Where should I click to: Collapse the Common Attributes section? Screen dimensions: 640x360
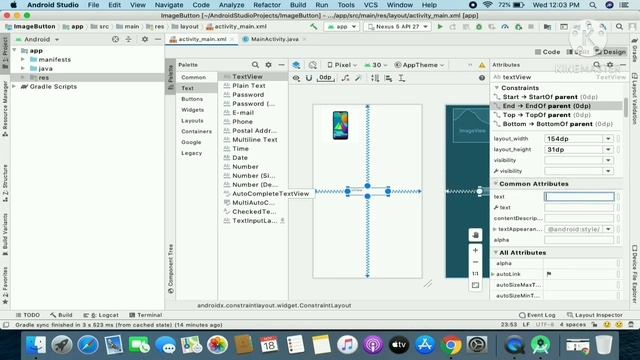496,184
